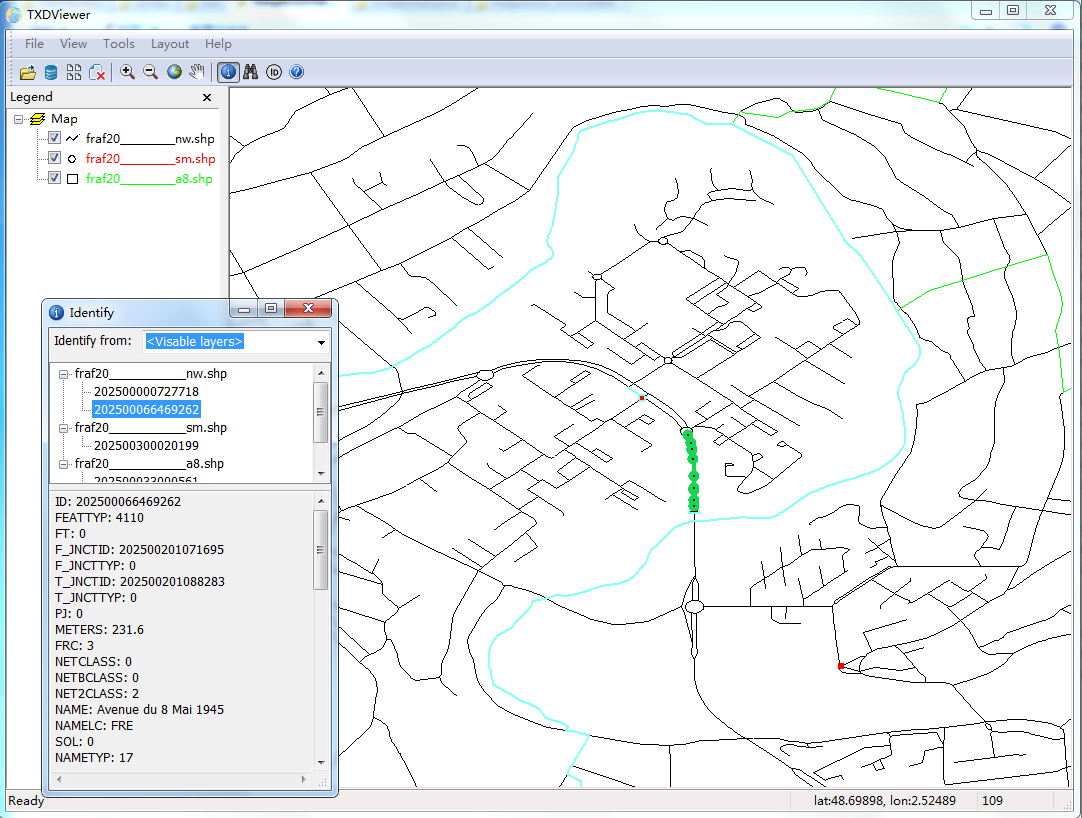Select the Zoom In magnifier tool

pos(127,72)
